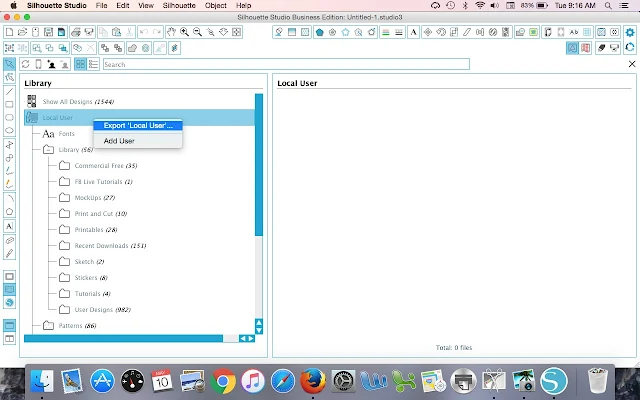Choose Add User from context menu
The image size is (640, 400).
[138, 141]
